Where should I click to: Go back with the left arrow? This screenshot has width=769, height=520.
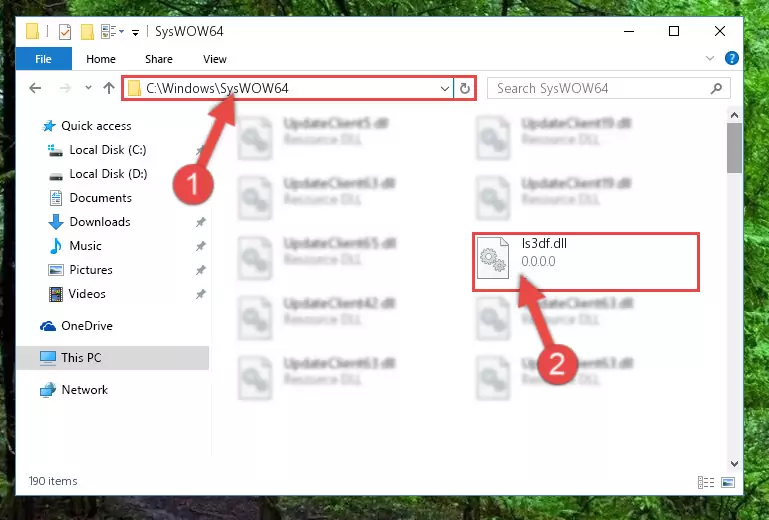click(35, 88)
